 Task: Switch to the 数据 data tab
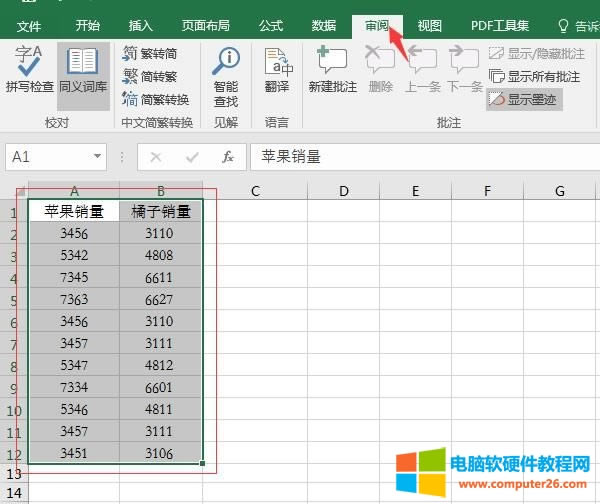tap(323, 25)
